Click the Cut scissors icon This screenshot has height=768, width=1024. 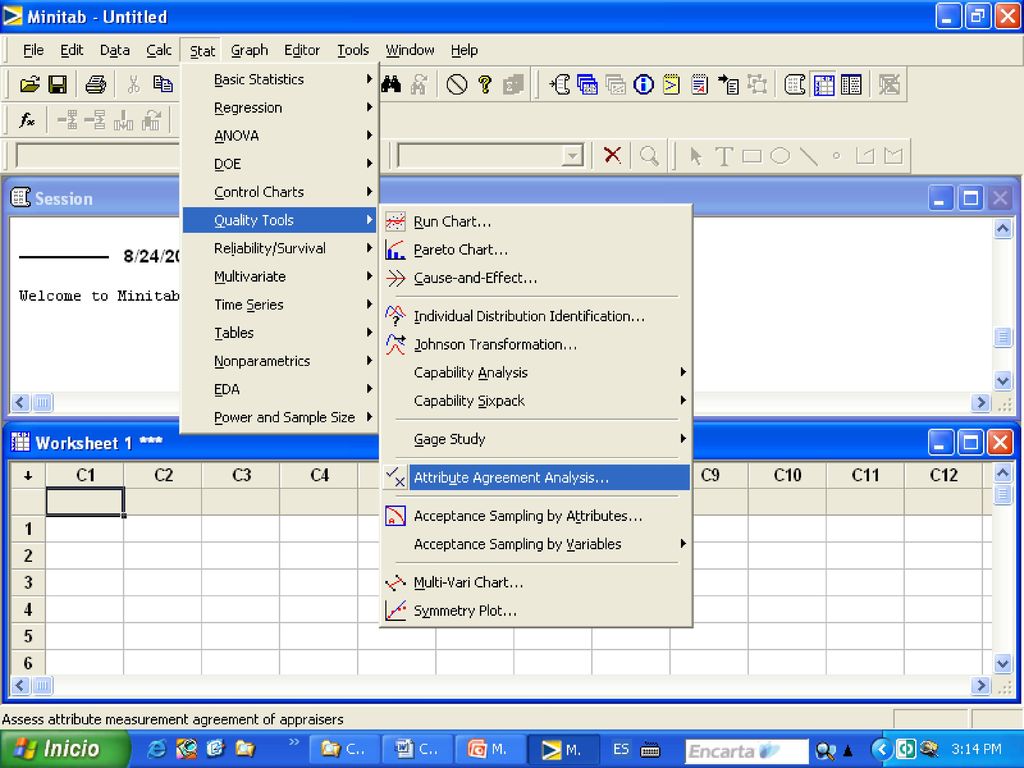pos(133,85)
